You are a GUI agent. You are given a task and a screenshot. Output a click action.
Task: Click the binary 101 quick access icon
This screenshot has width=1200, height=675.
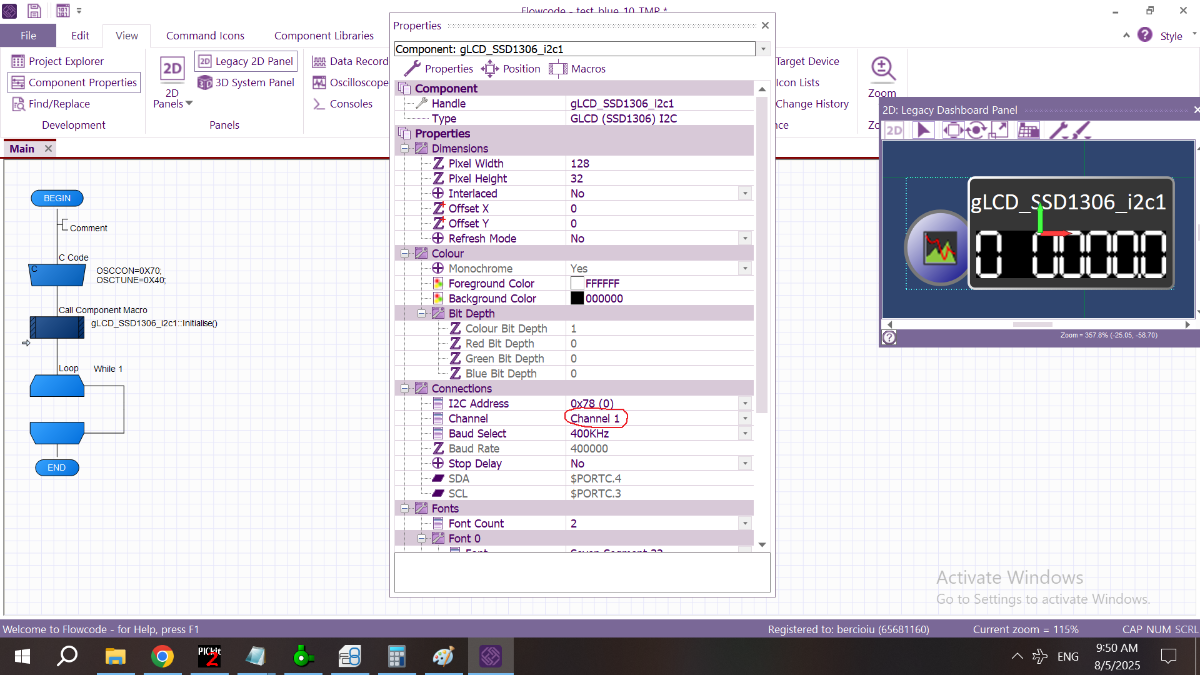pos(62,10)
